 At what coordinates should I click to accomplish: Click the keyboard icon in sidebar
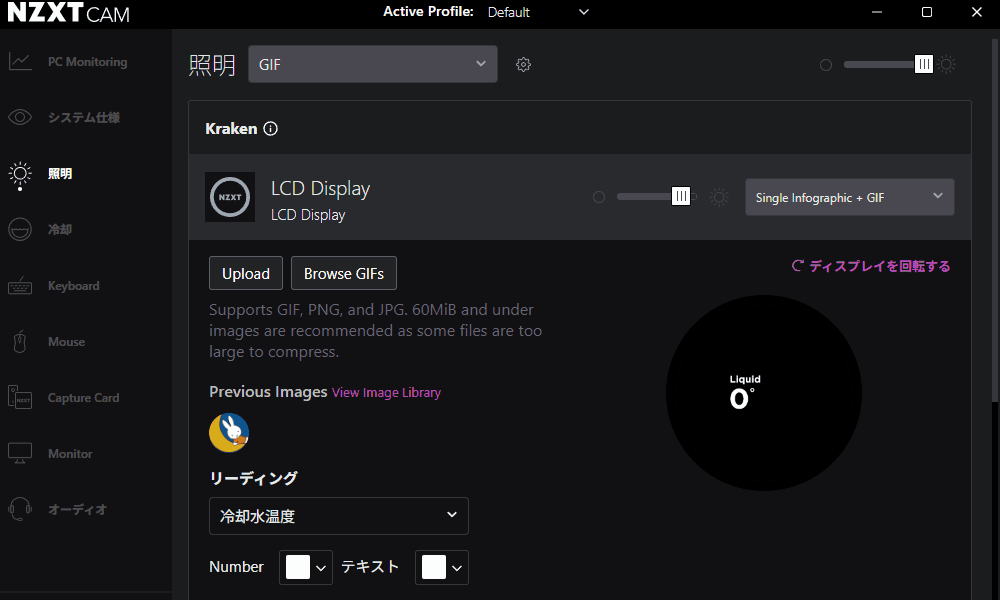pyautogui.click(x=20, y=286)
